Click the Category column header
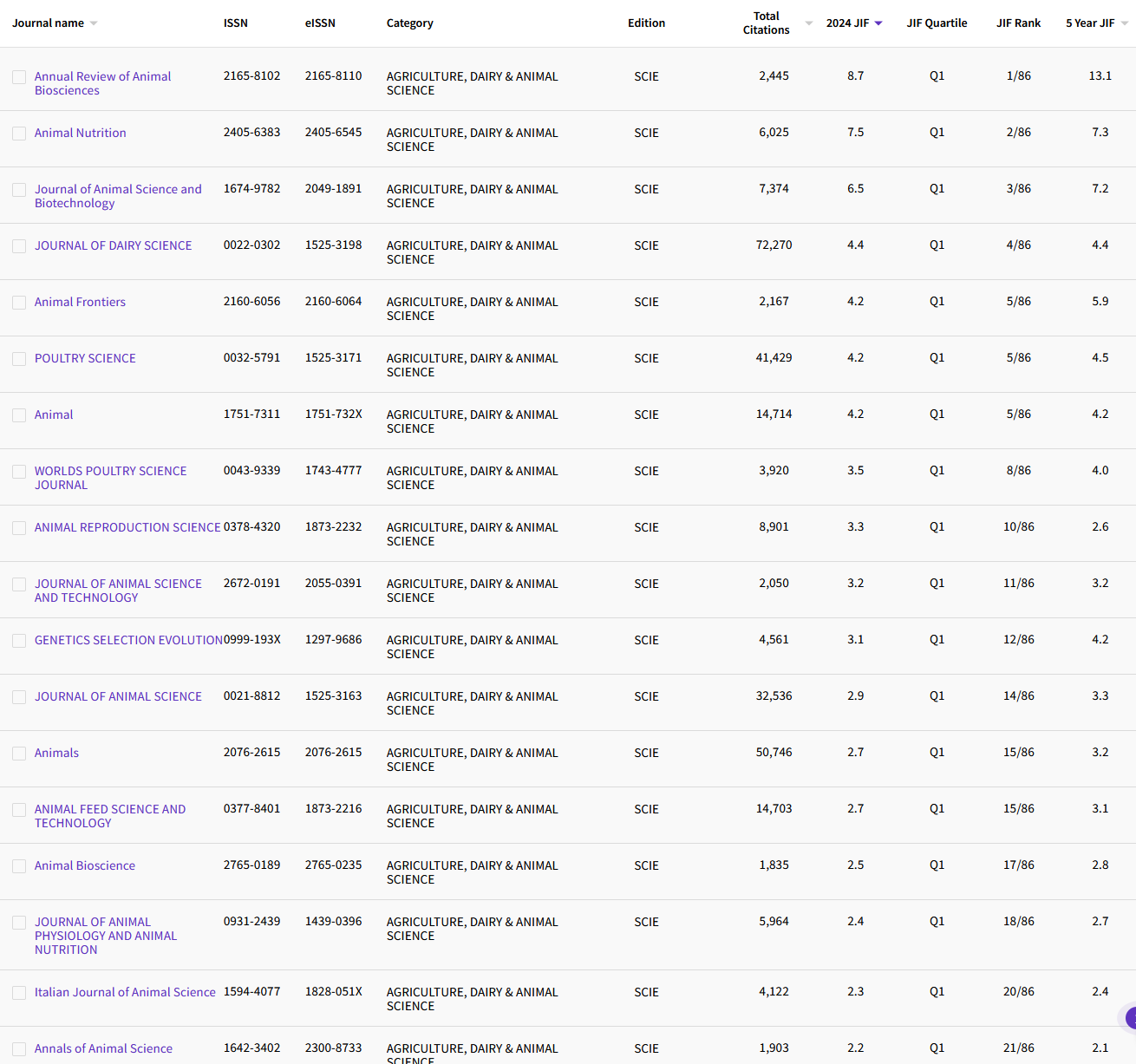This screenshot has height=1064, width=1136. pyautogui.click(x=409, y=23)
